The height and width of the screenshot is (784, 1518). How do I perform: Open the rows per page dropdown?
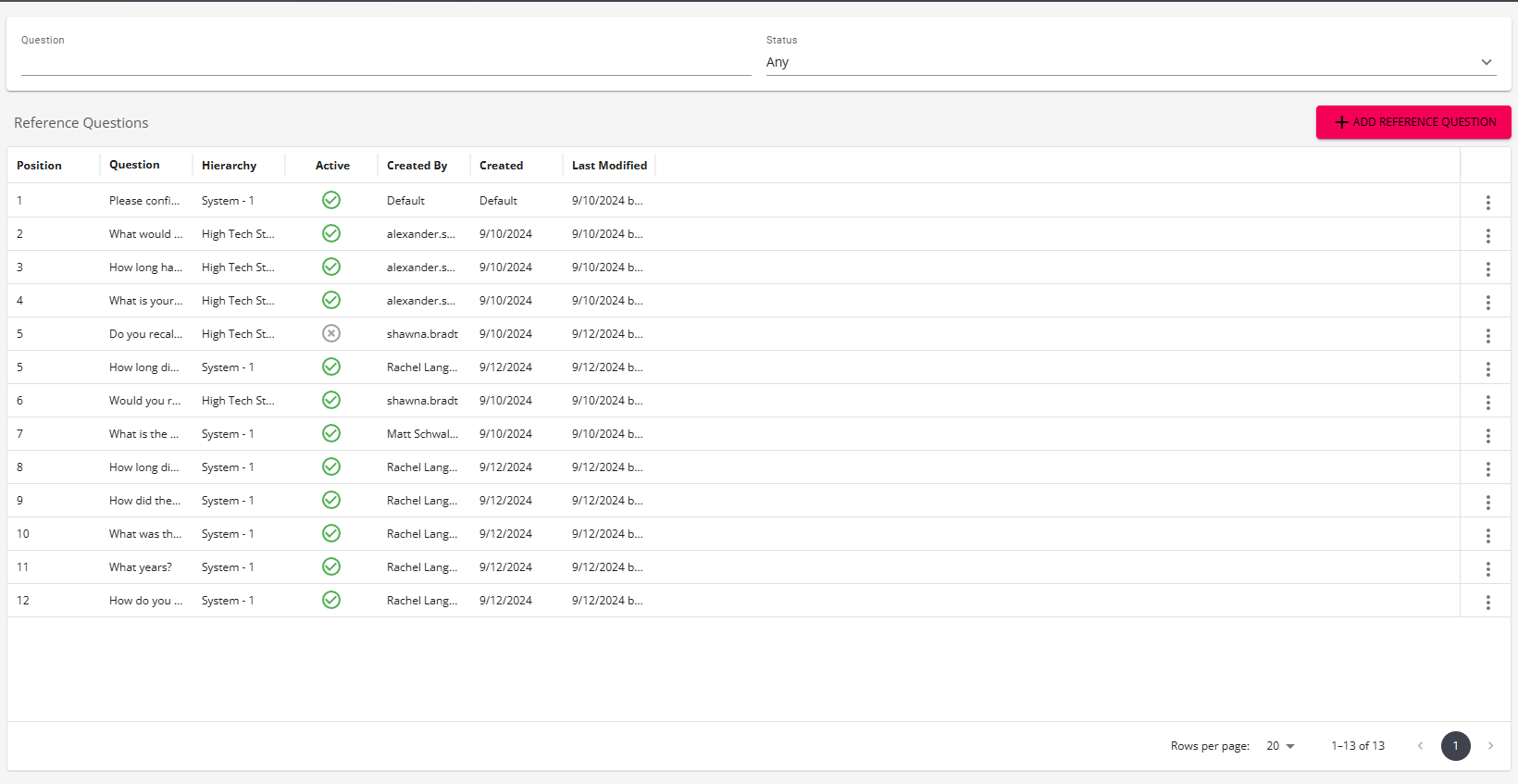[x=1281, y=746]
